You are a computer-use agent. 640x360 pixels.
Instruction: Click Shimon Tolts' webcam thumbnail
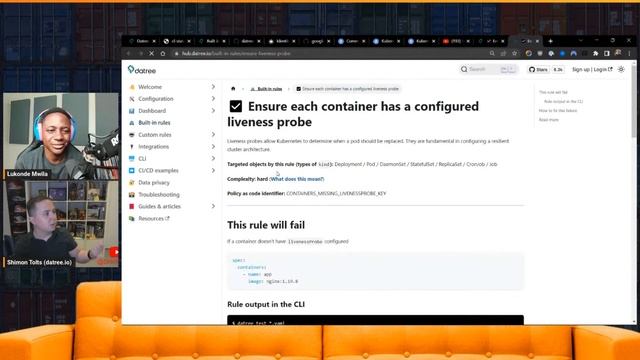click(61, 224)
